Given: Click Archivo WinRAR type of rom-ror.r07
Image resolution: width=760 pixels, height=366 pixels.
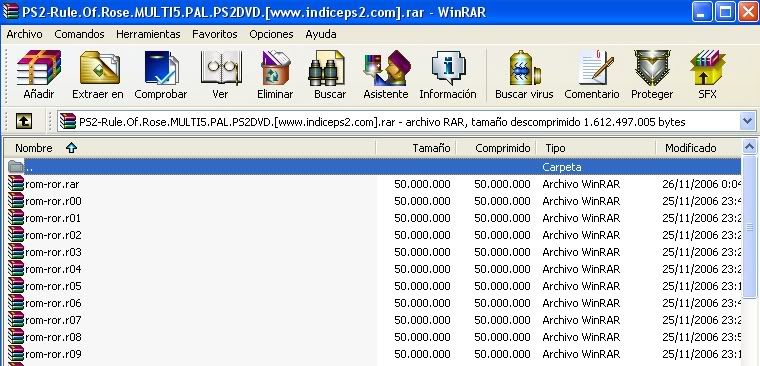Looking at the screenshot, I should pos(581,320).
